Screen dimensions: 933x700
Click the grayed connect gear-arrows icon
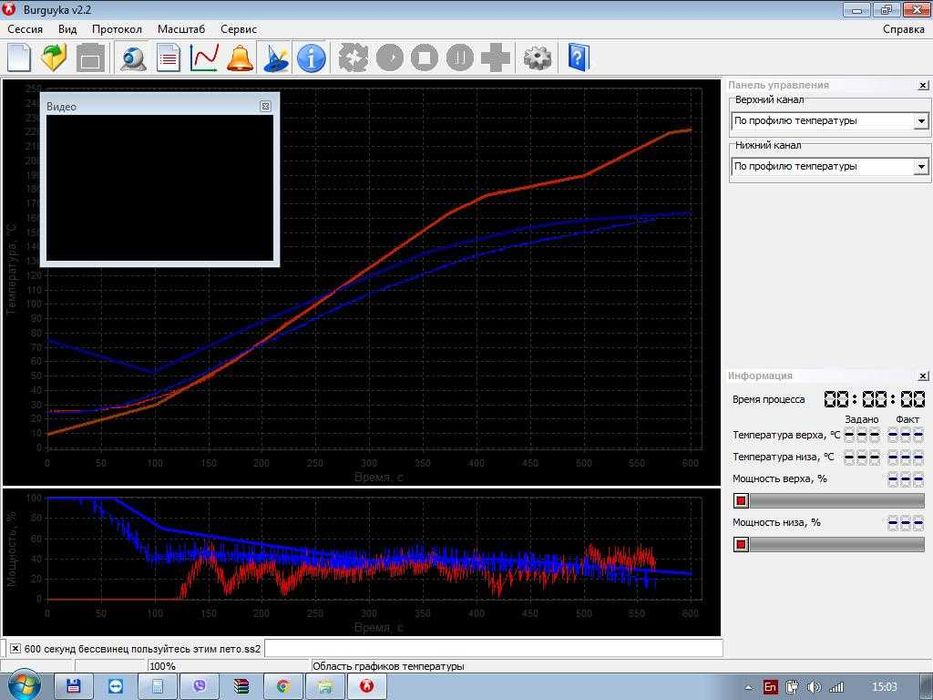[x=353, y=58]
